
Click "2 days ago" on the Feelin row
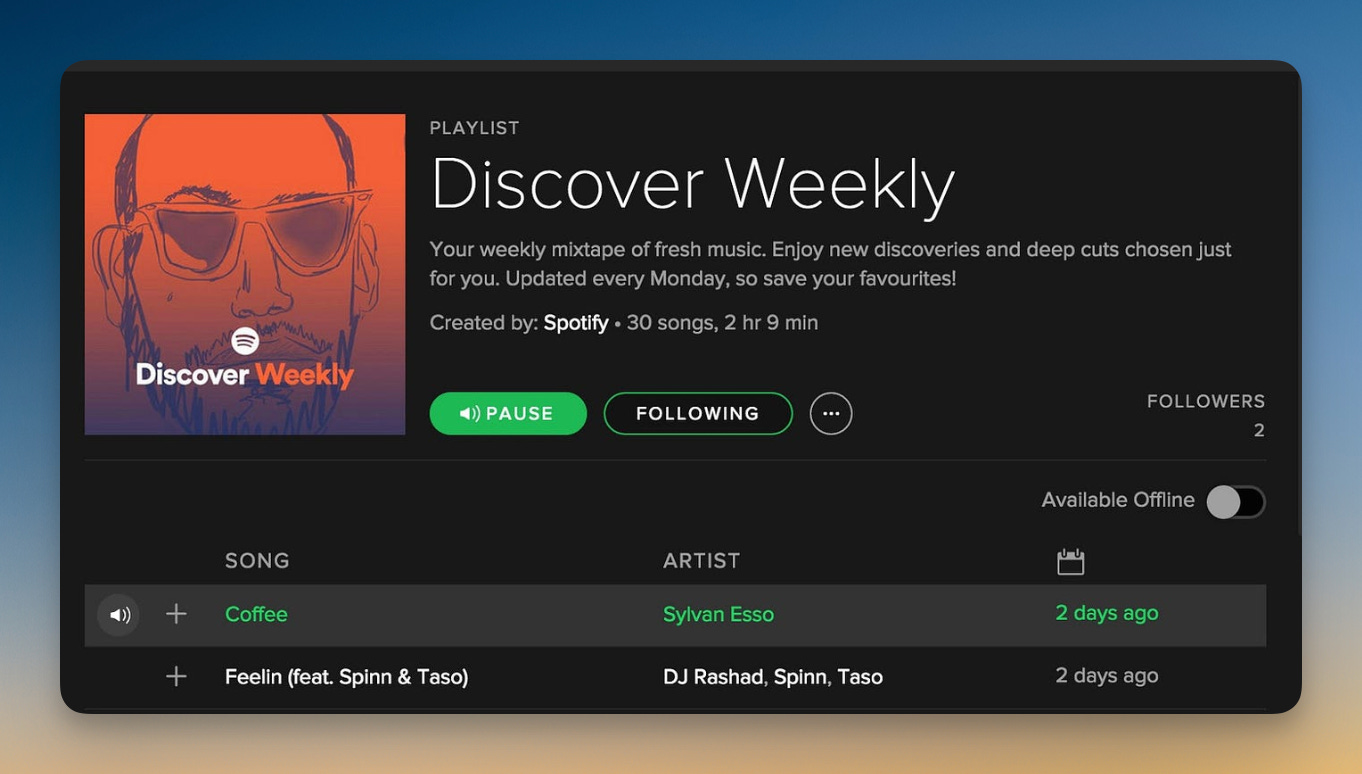pyautogui.click(x=1107, y=675)
